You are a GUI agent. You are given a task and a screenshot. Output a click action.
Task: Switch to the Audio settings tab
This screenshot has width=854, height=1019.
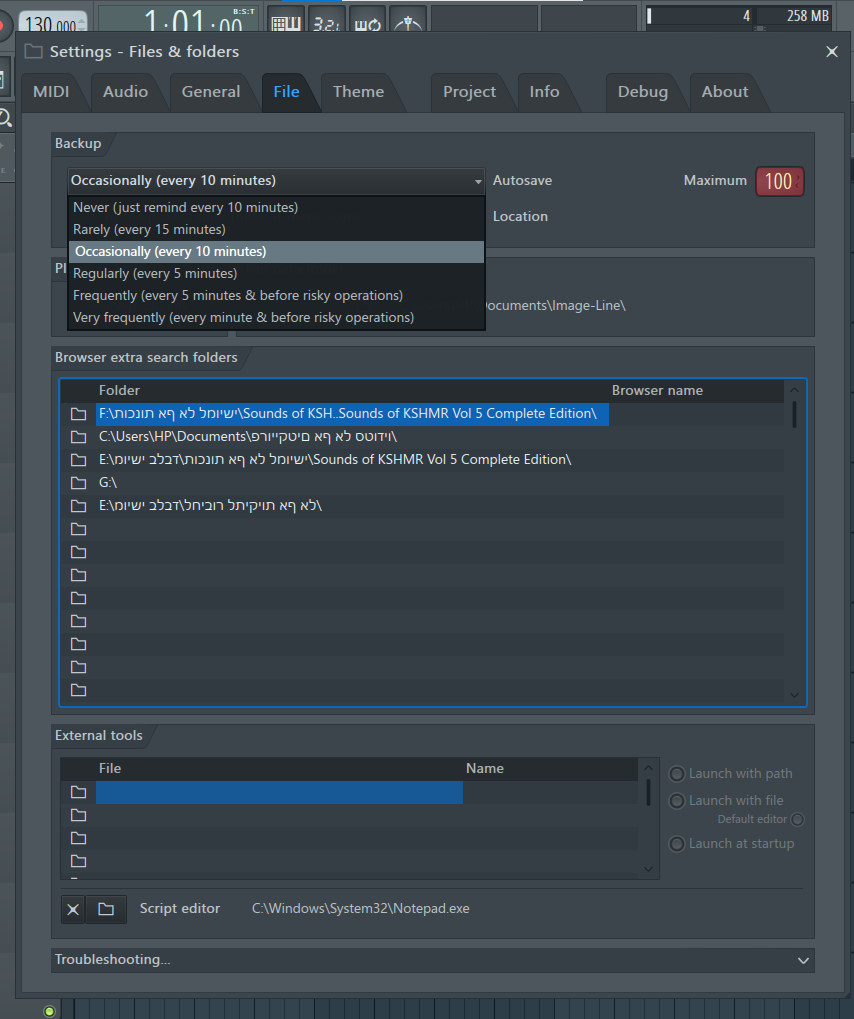[x=125, y=92]
